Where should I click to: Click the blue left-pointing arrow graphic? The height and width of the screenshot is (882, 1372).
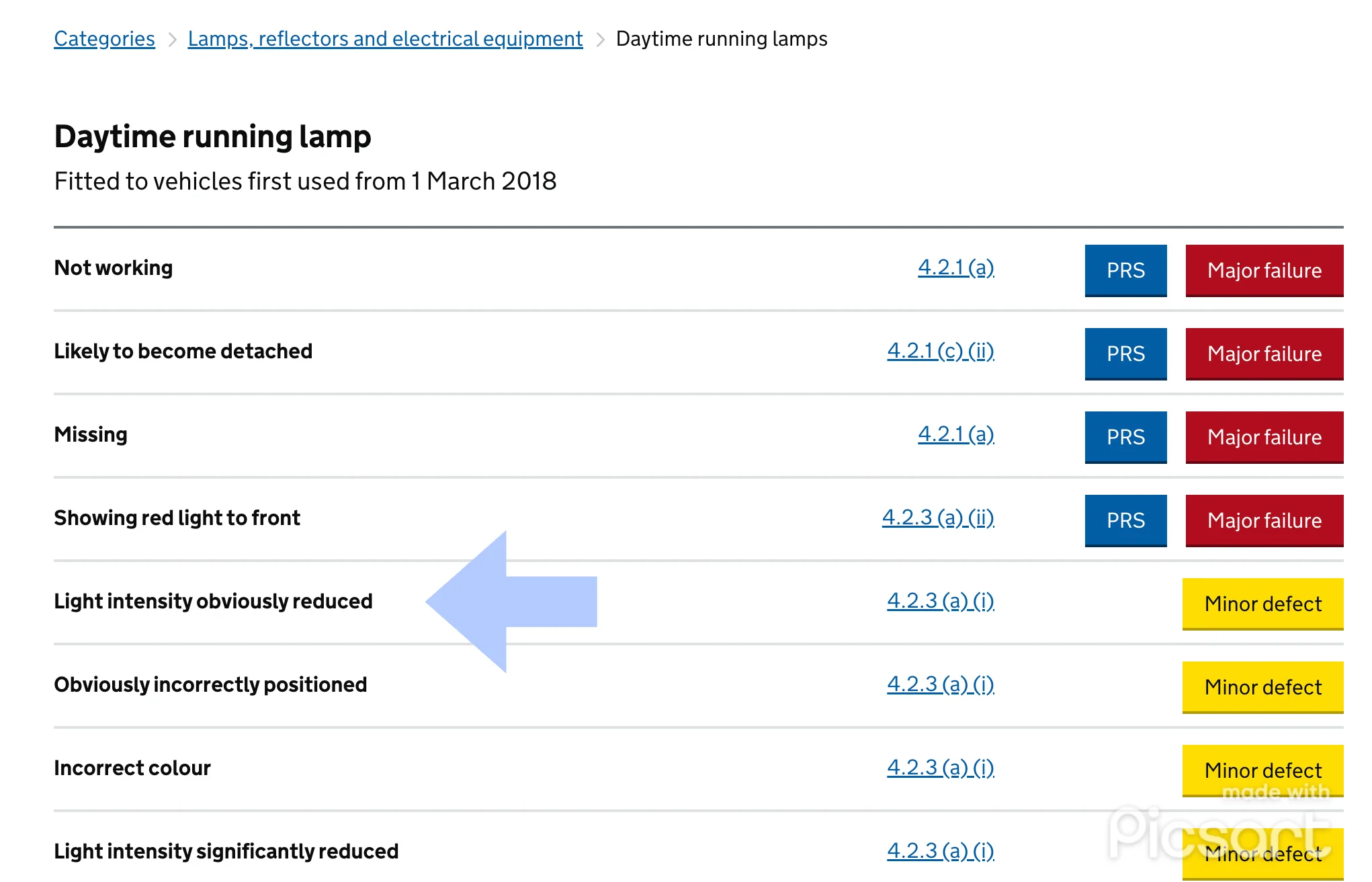click(511, 602)
